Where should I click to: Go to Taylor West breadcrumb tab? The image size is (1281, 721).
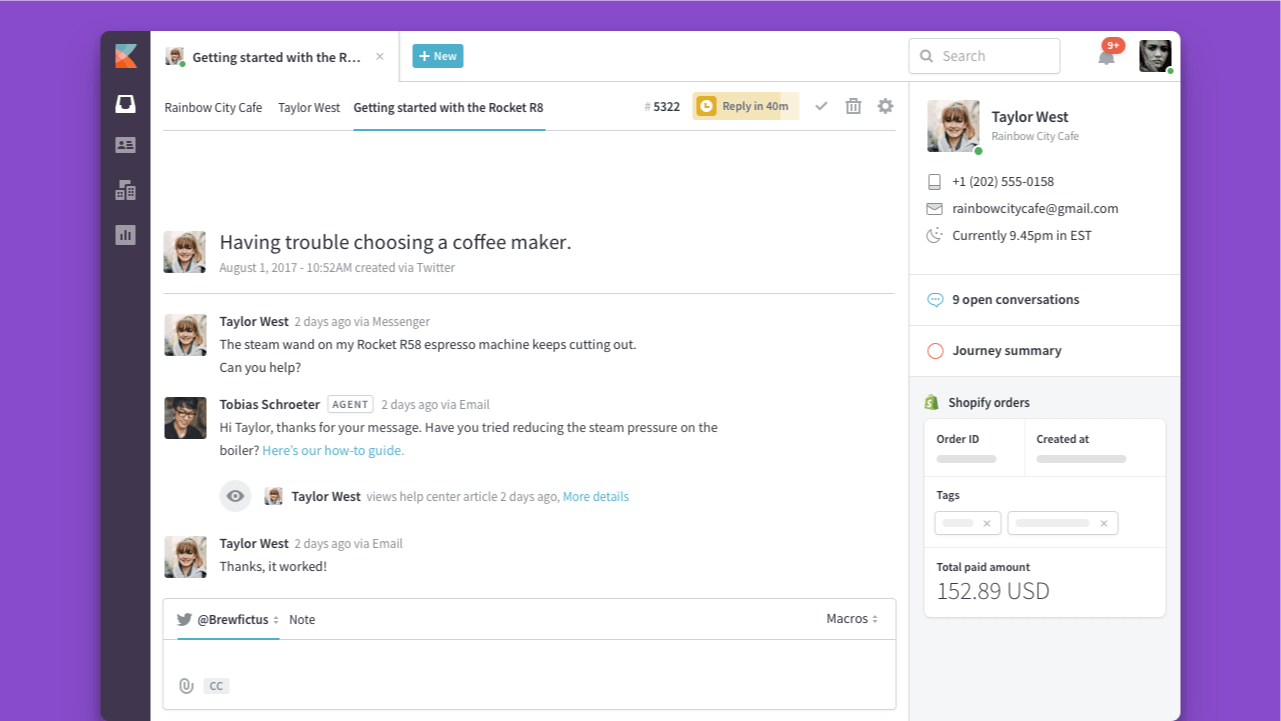click(x=309, y=107)
